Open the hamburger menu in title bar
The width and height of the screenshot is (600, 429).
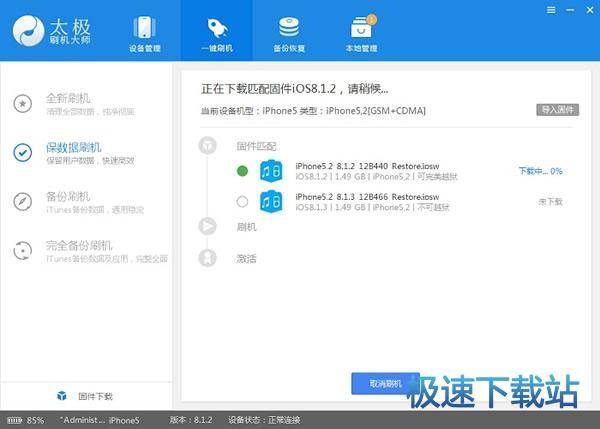(x=551, y=10)
